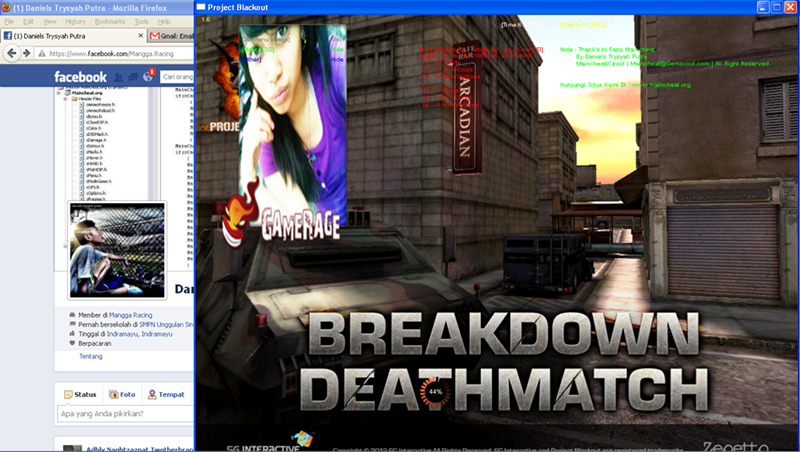This screenshot has width=800, height=452.
Task: Click the GameRage logo in the game
Action: 281,214
